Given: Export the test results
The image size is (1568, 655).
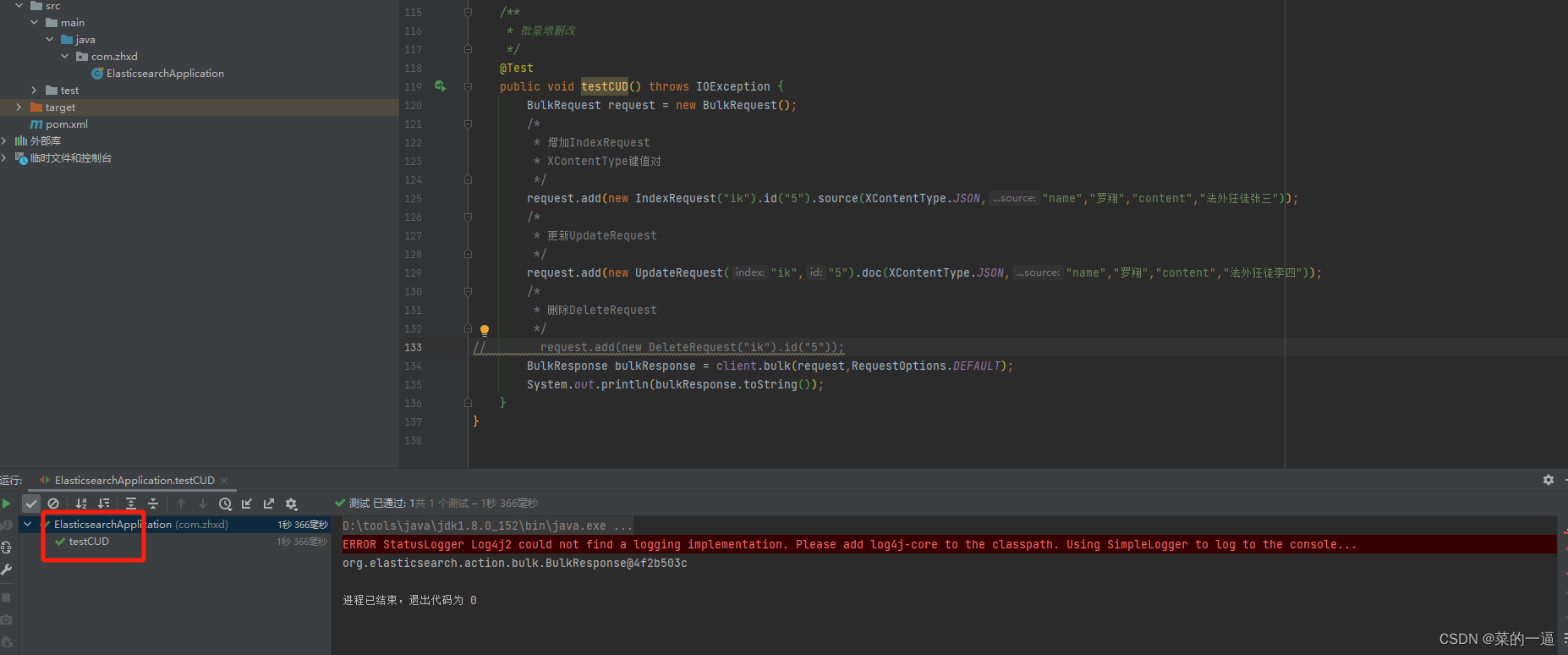Looking at the screenshot, I should (x=269, y=504).
